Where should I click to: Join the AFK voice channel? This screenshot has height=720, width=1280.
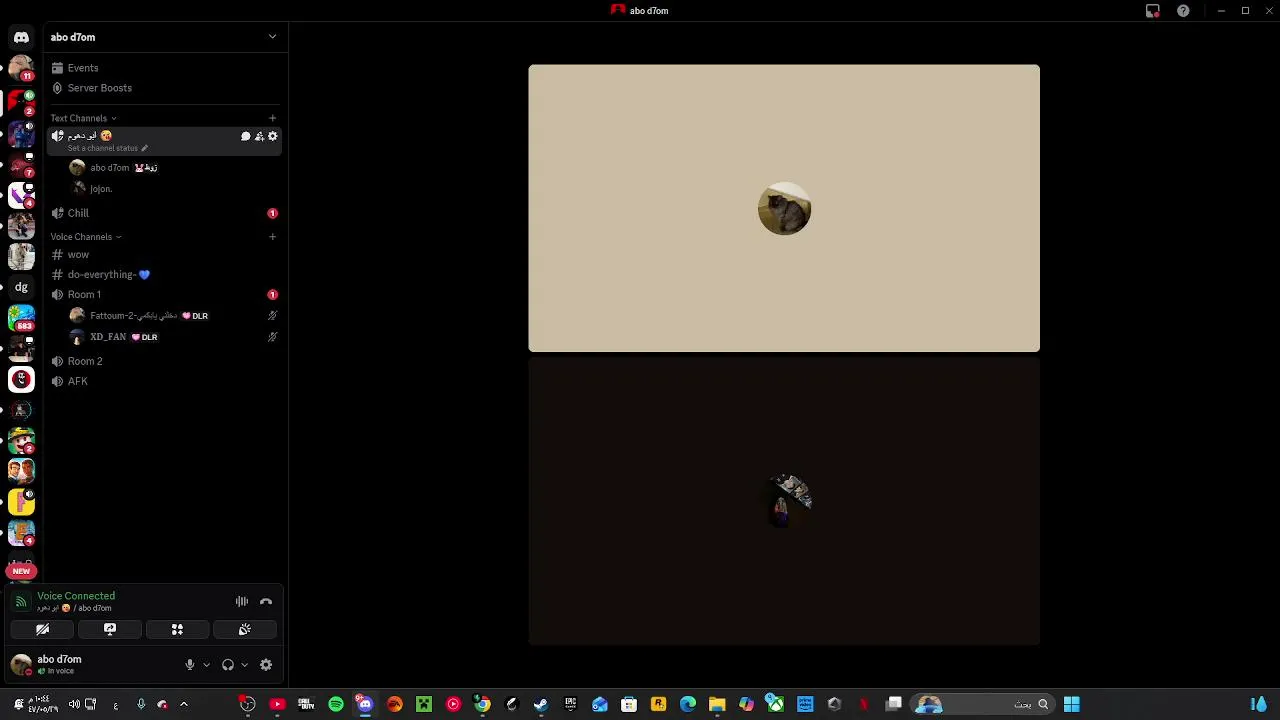(x=165, y=381)
